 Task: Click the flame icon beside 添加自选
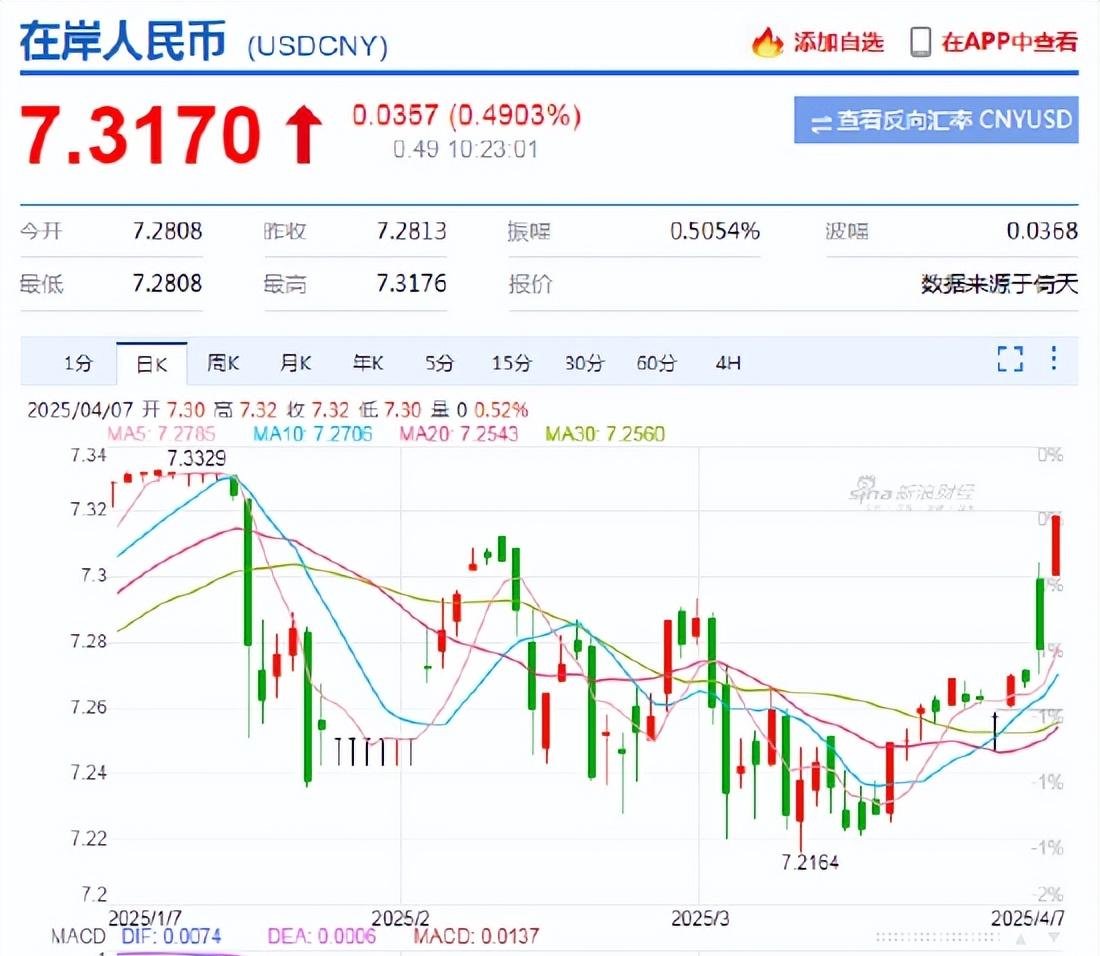[x=767, y=43]
